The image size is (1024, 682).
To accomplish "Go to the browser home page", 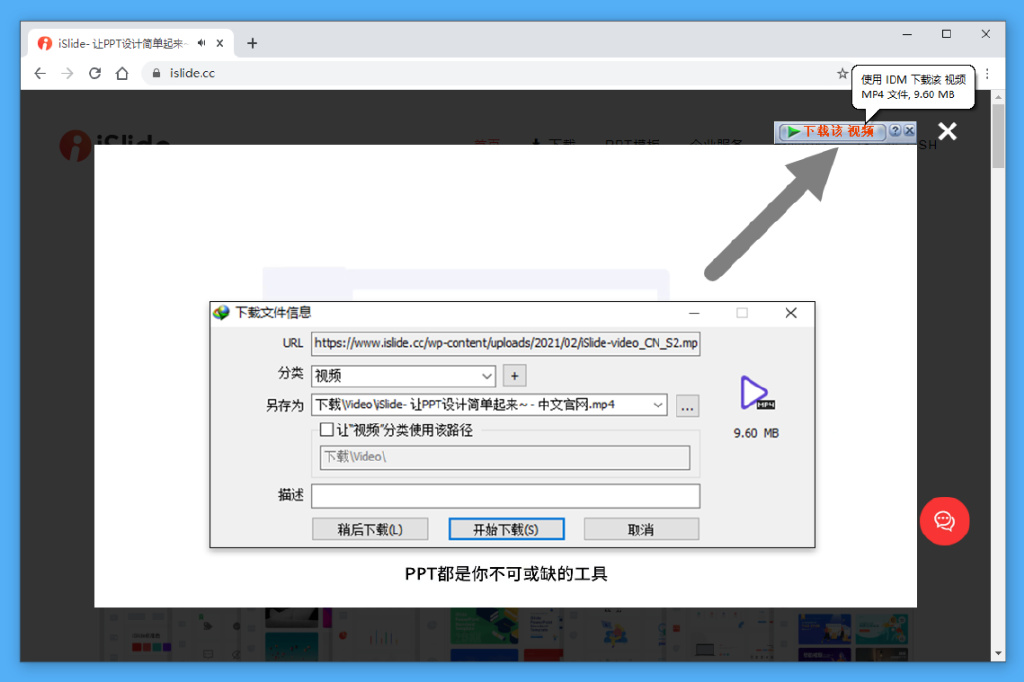I will [122, 73].
